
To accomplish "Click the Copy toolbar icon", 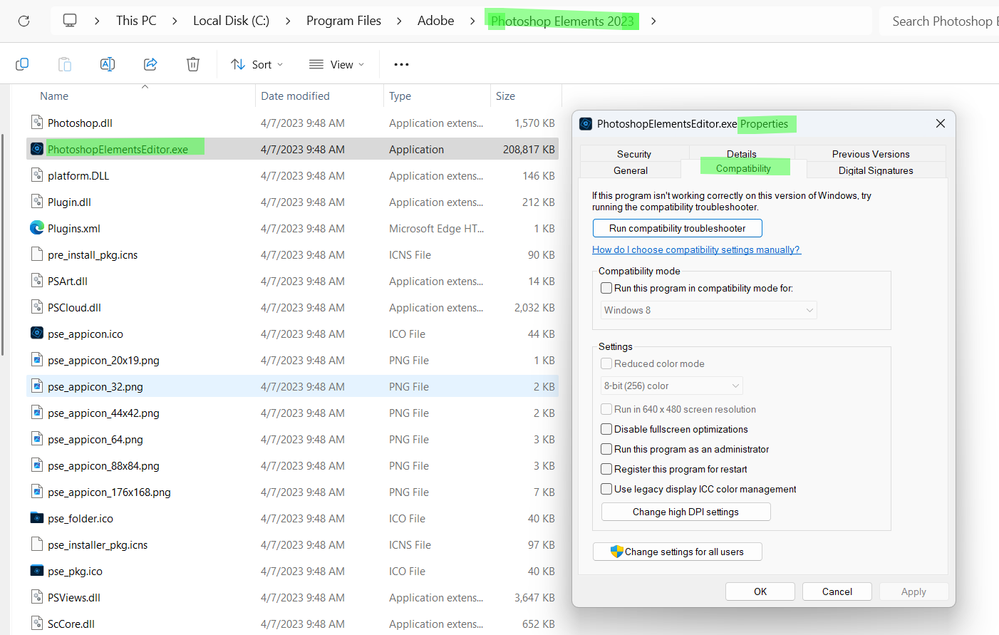I will (x=22, y=64).
